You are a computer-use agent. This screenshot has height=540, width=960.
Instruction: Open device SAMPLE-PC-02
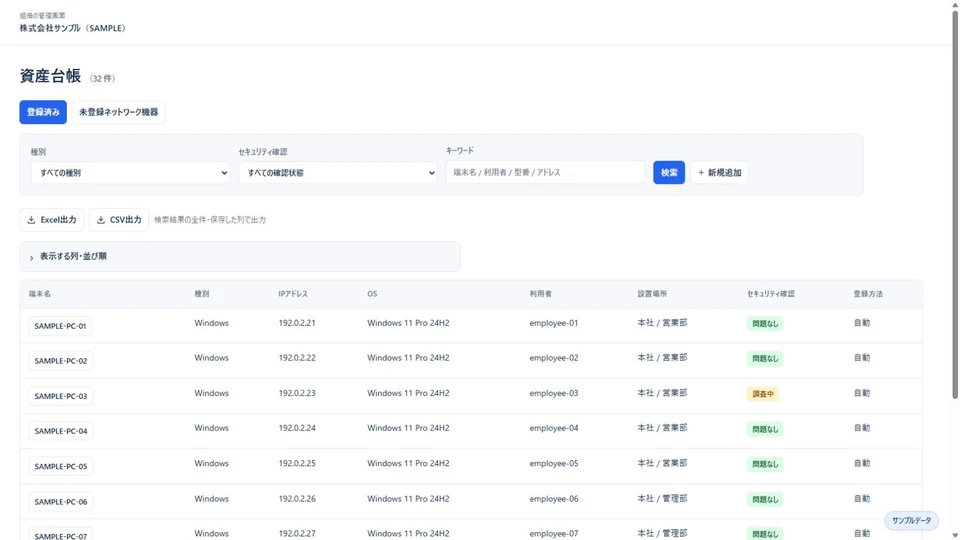coord(61,361)
